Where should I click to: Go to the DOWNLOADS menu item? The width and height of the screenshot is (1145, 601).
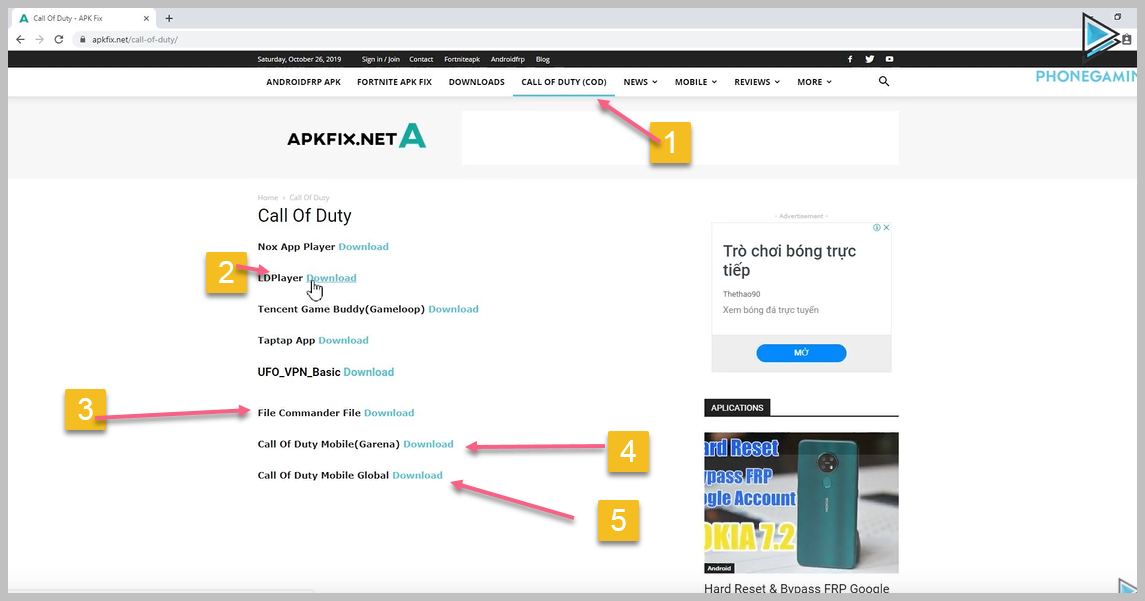pos(477,82)
